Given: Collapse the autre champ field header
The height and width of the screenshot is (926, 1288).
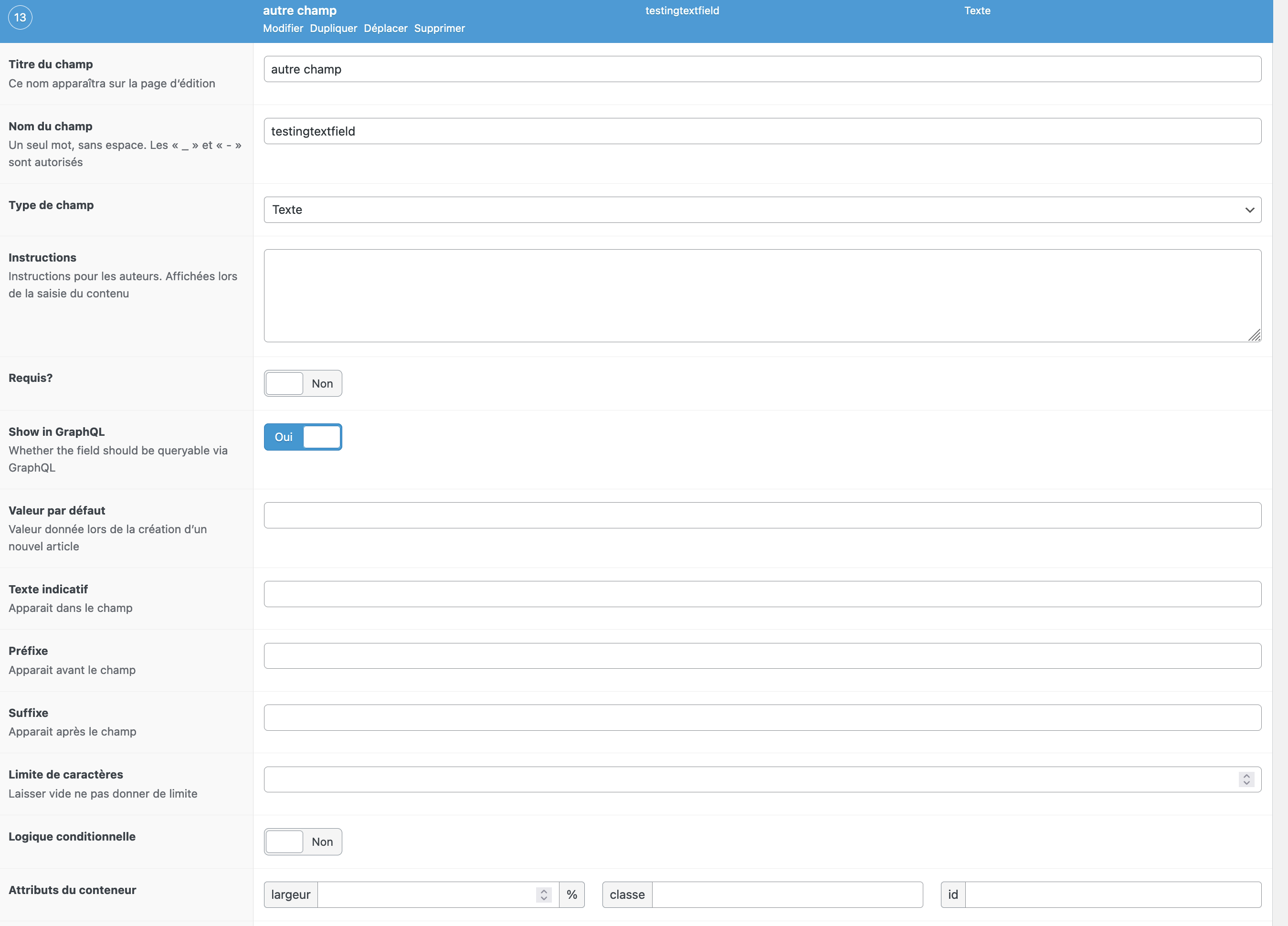Looking at the screenshot, I should click(x=299, y=11).
